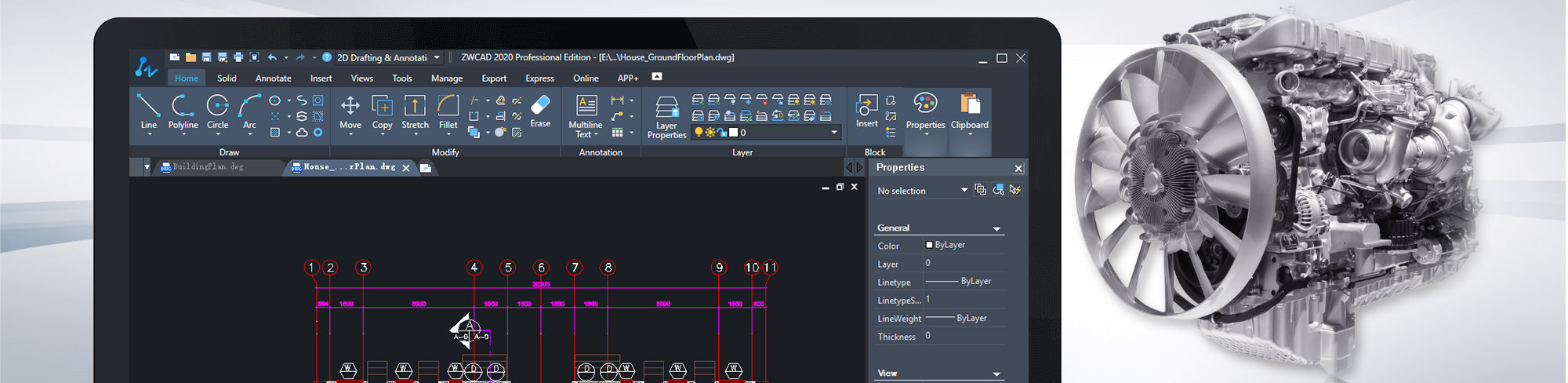Select the Stretch tool
This screenshot has height=383, width=1568.
415,111
